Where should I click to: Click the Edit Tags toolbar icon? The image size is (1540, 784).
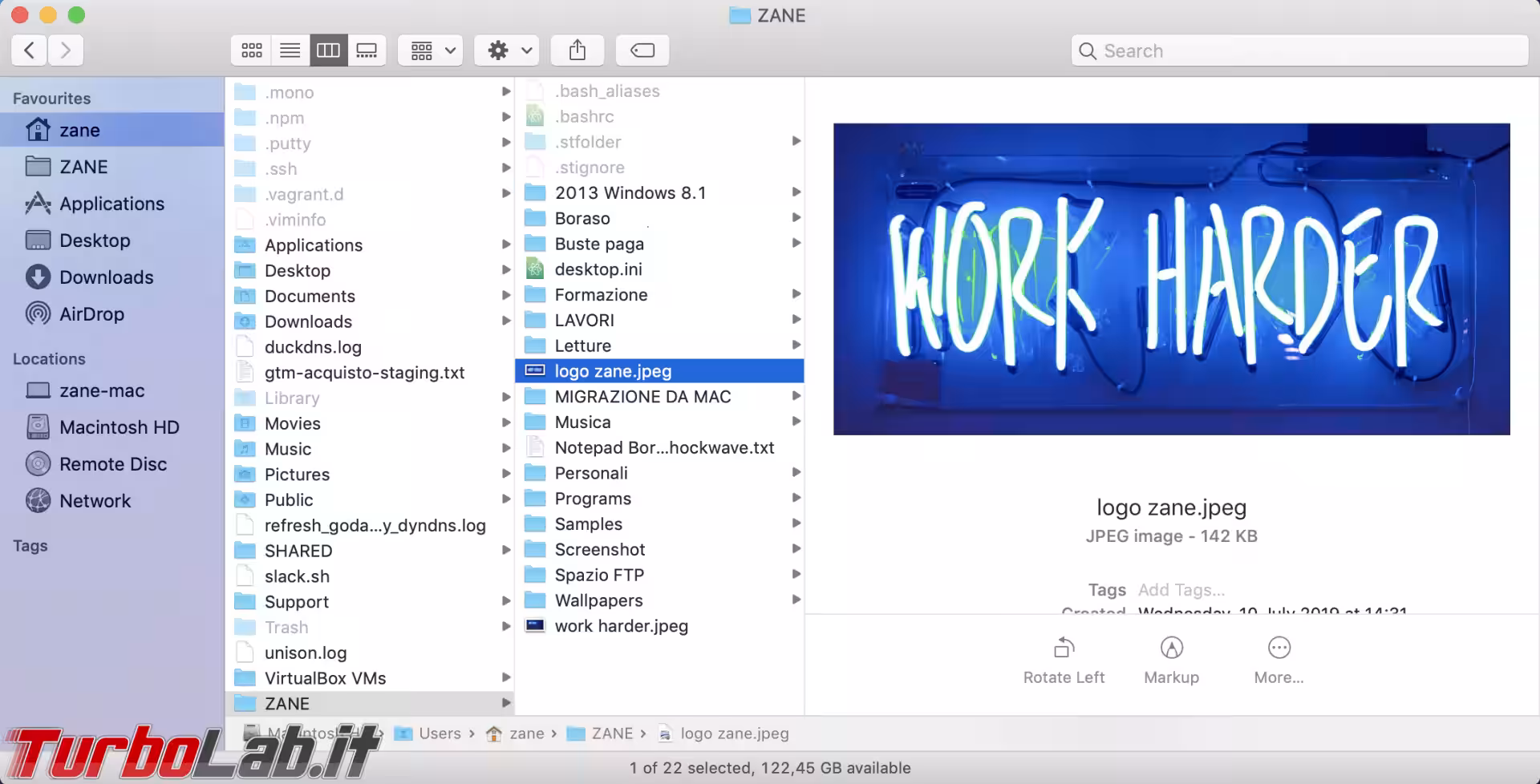641,50
